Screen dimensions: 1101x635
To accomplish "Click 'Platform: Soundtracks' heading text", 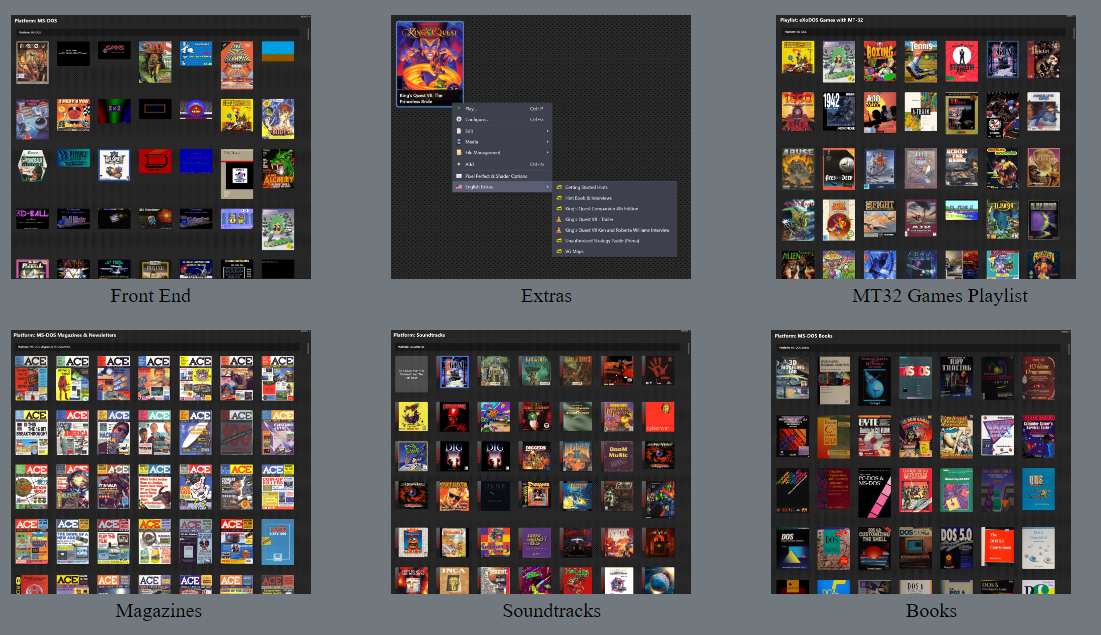I will (x=419, y=335).
